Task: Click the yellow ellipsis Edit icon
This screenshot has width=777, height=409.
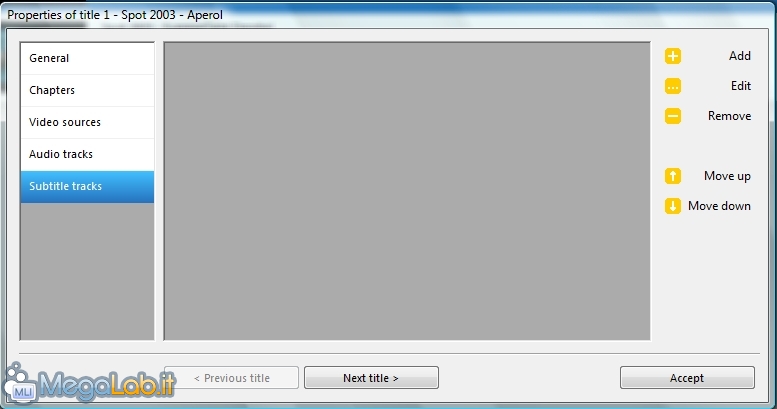Action: [x=672, y=86]
